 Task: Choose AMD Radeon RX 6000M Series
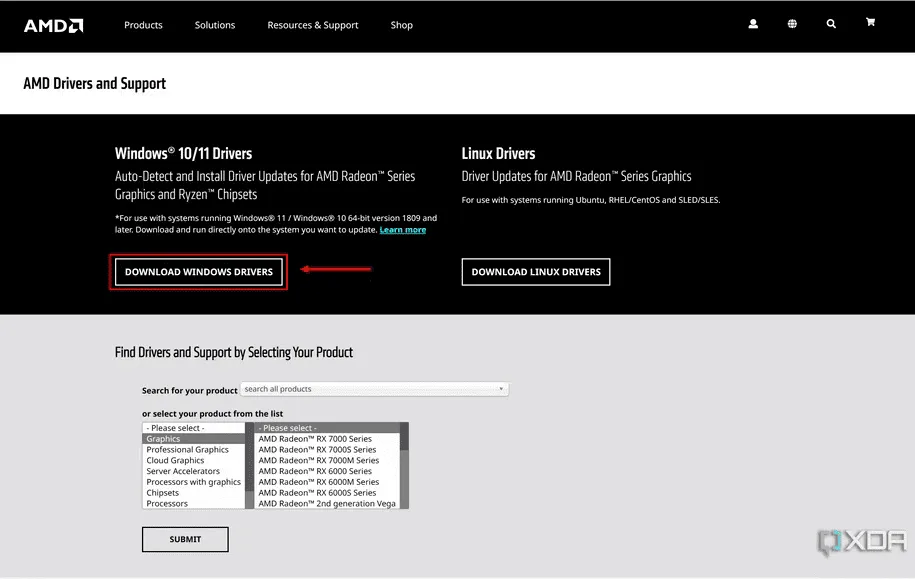click(x=318, y=482)
